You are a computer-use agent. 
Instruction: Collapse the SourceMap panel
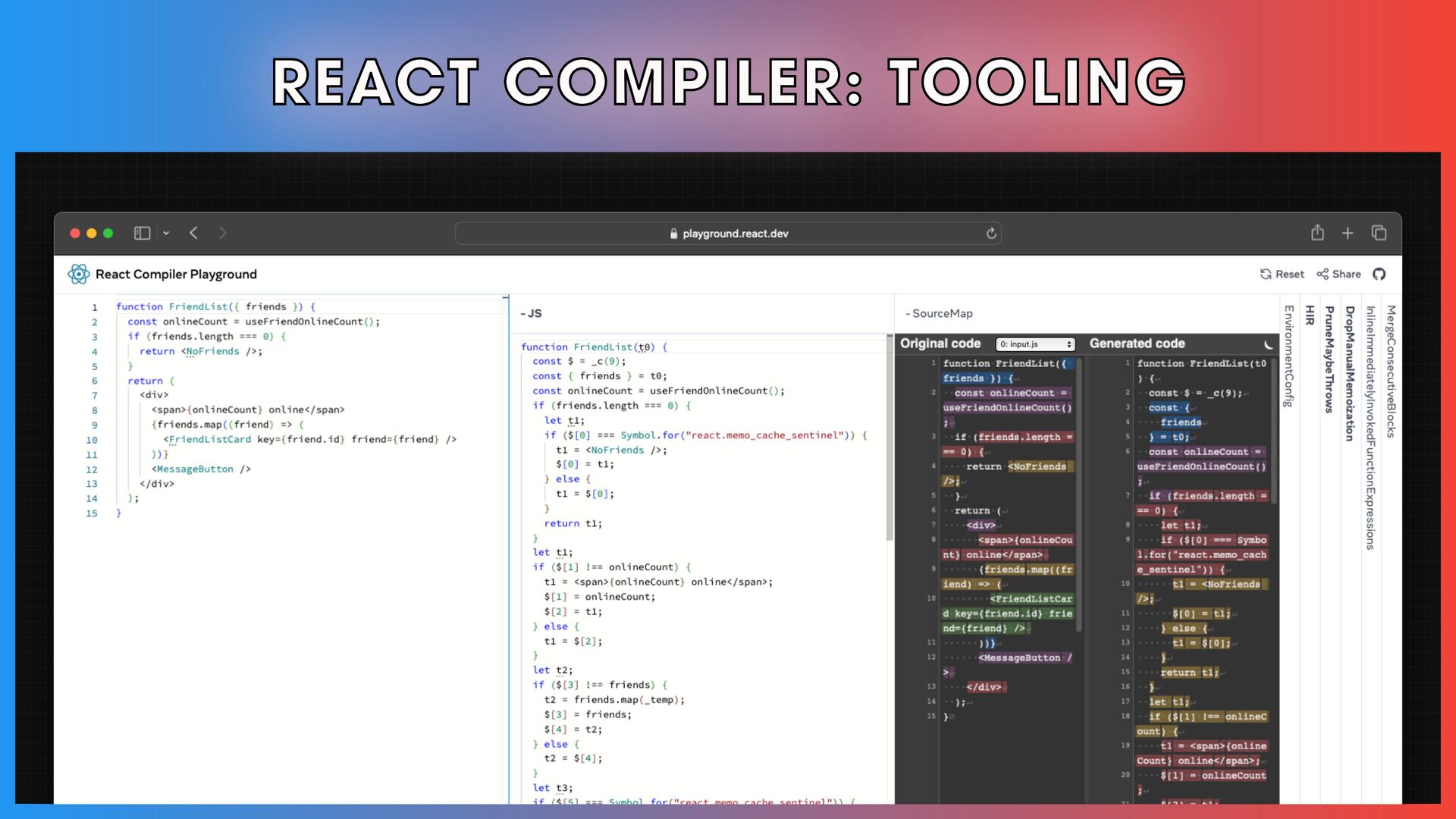pyautogui.click(x=939, y=313)
